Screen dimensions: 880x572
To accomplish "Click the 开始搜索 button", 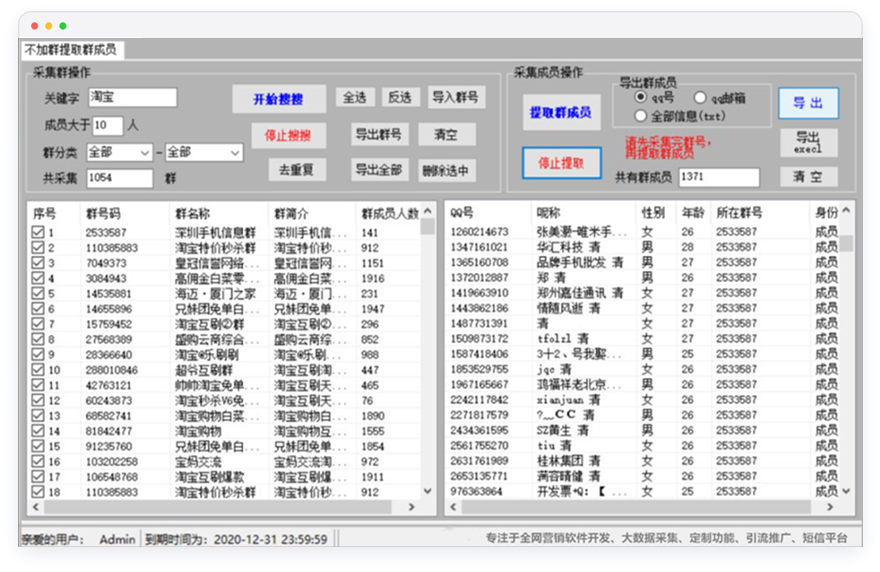I will pos(279,99).
